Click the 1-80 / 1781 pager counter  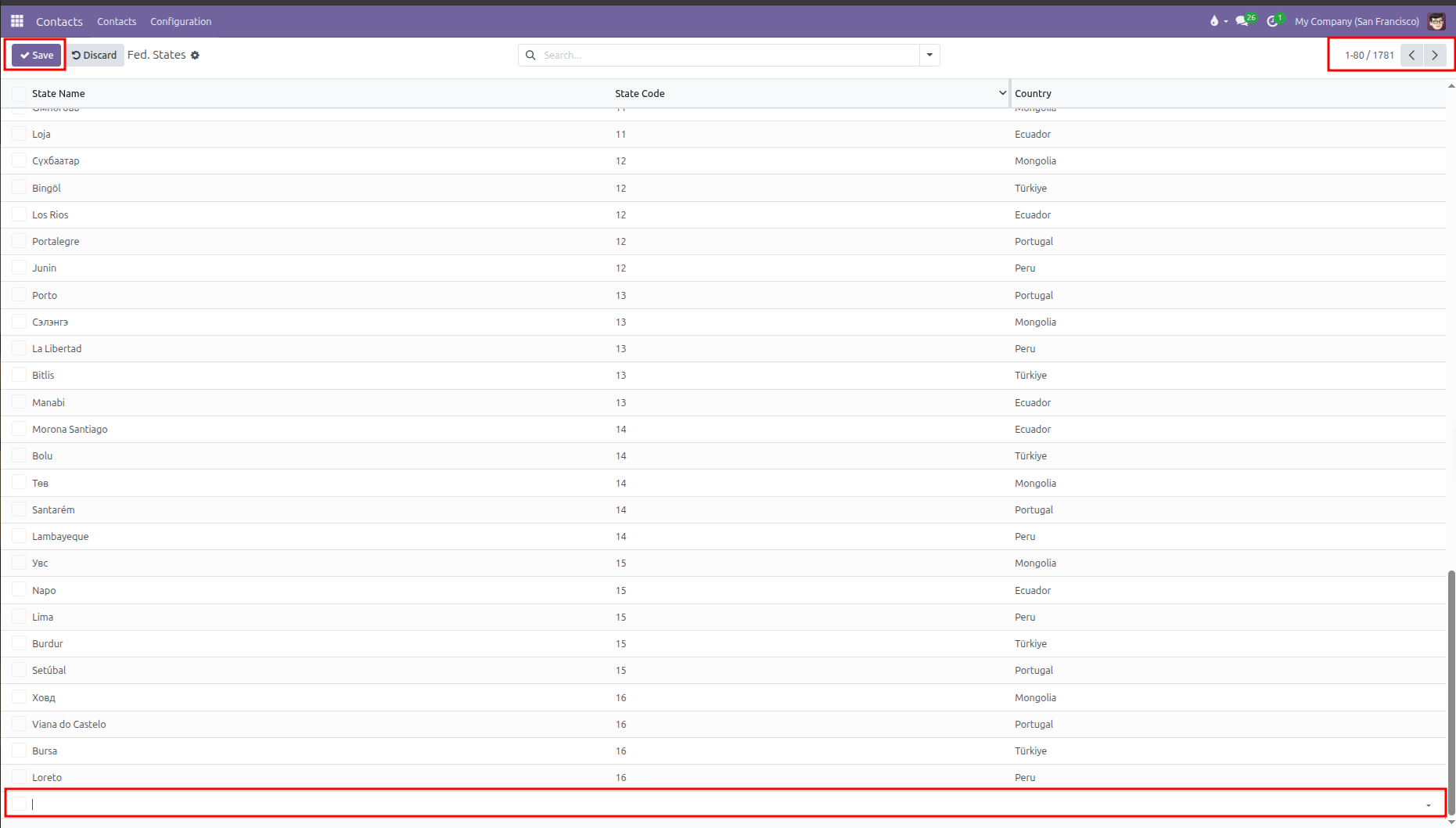click(1369, 55)
